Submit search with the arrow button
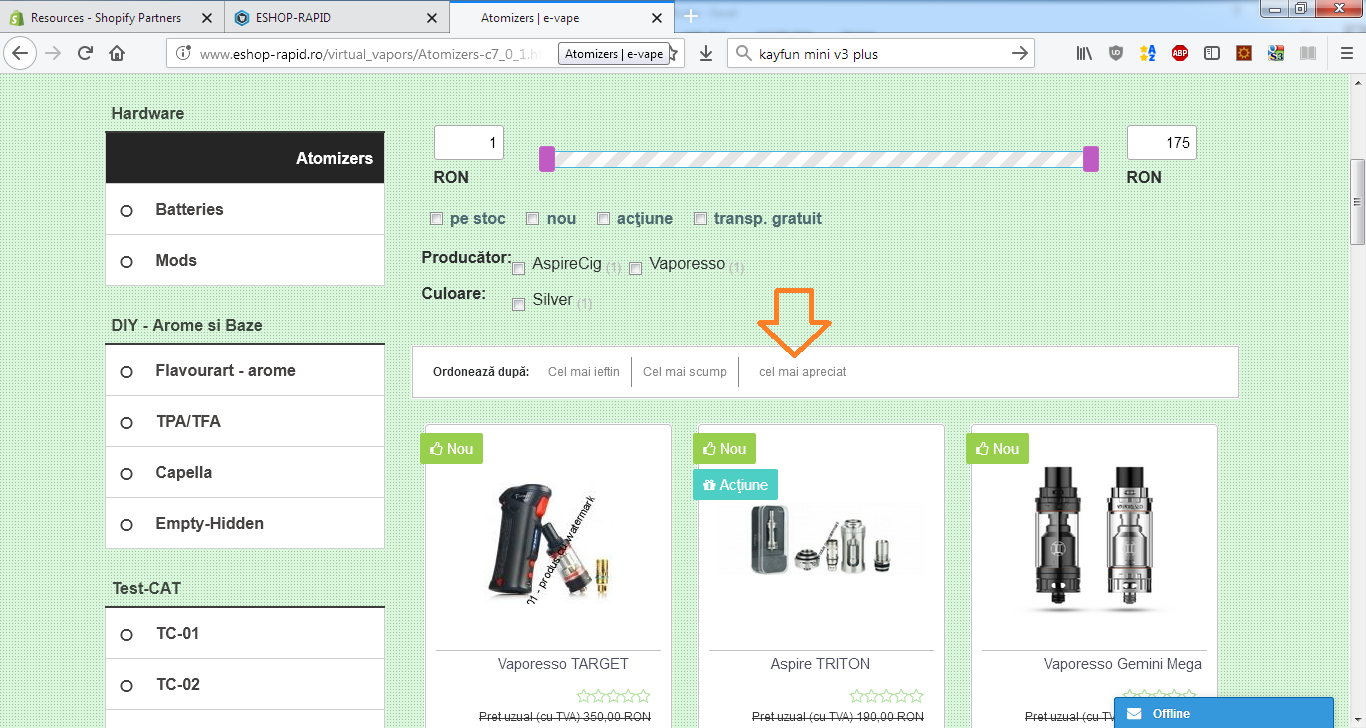 pos(1020,54)
